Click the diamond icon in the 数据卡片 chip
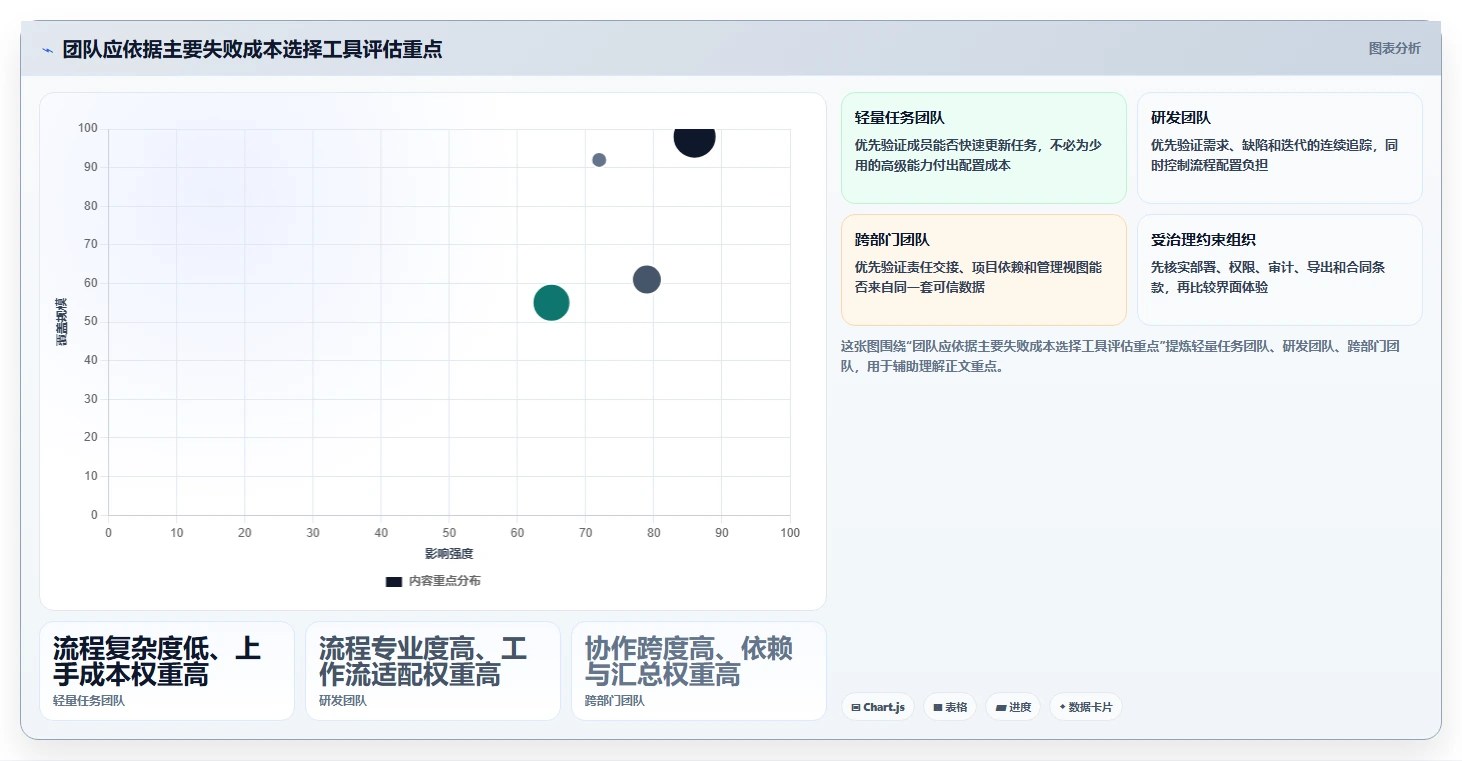Image resolution: width=1462 pixels, height=761 pixels. [1062, 707]
